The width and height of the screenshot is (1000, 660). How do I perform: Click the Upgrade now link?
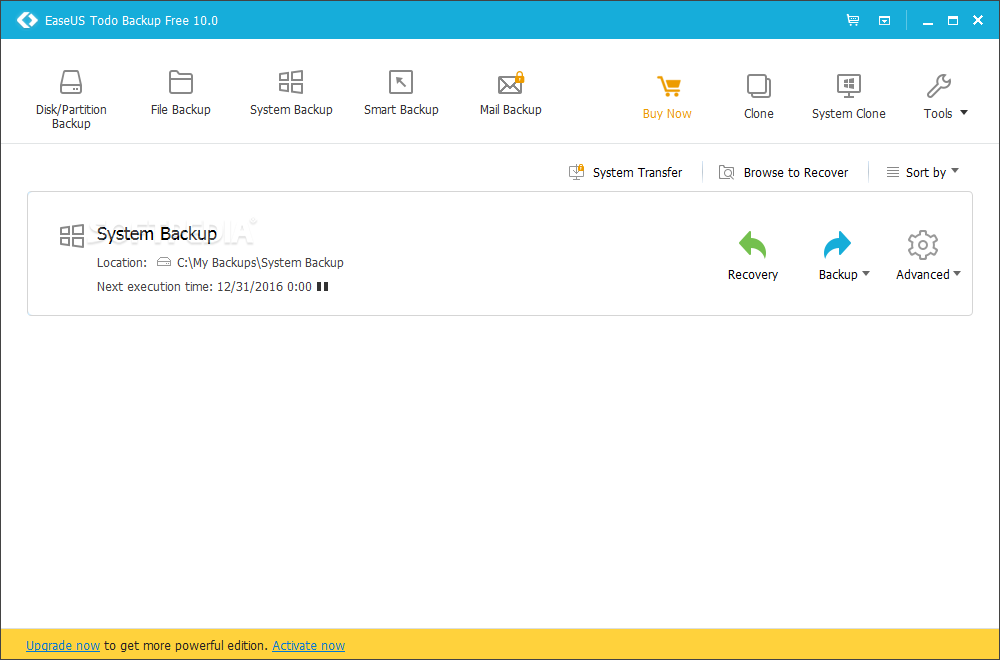click(x=63, y=645)
